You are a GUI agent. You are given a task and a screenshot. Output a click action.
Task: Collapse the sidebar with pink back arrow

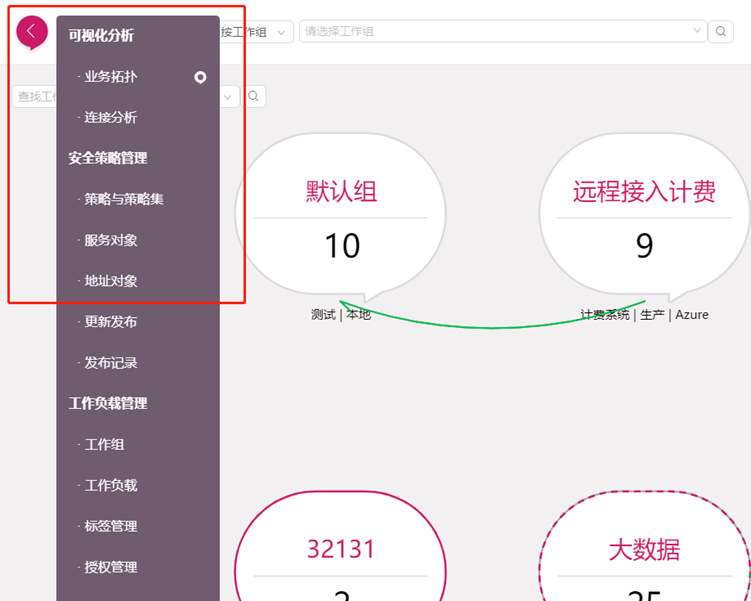point(31,32)
